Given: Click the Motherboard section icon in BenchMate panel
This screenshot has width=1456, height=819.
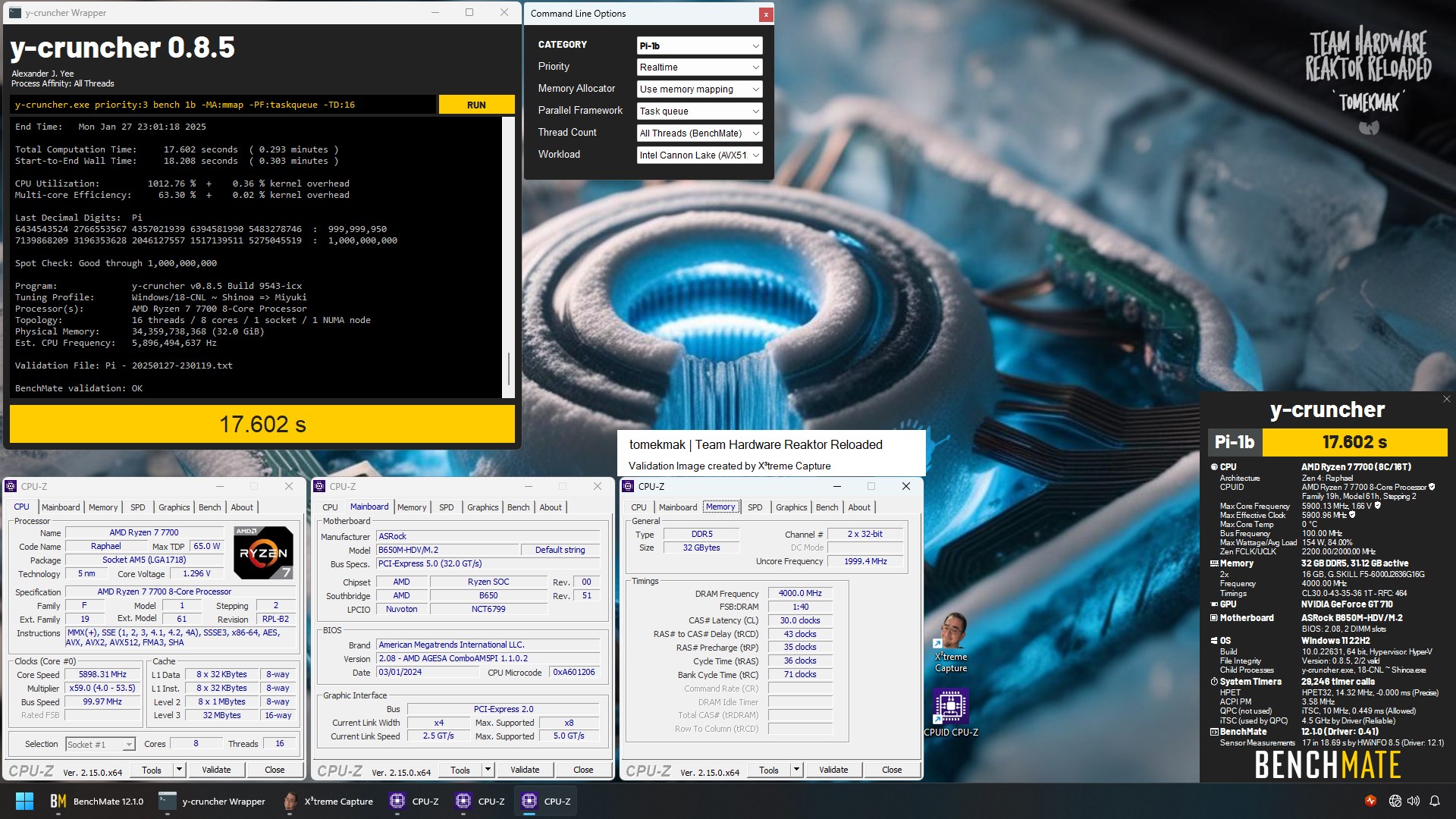Looking at the screenshot, I should pyautogui.click(x=1214, y=618).
